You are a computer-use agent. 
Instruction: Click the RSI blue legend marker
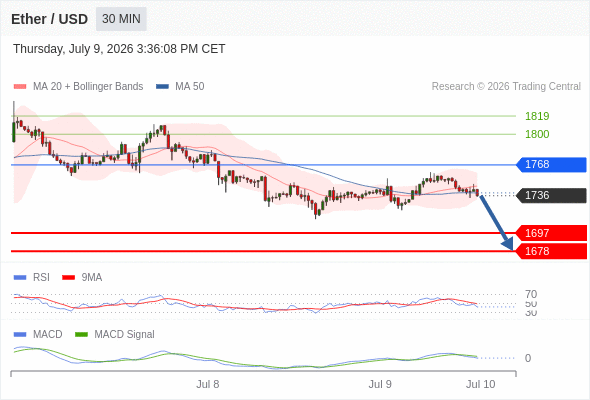coord(20,278)
